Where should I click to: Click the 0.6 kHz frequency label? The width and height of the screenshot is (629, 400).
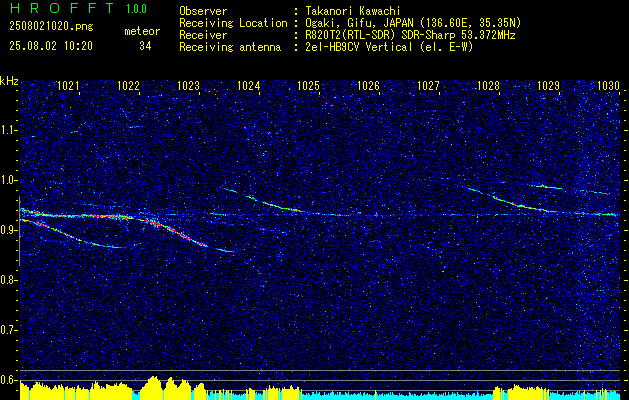click(8, 380)
